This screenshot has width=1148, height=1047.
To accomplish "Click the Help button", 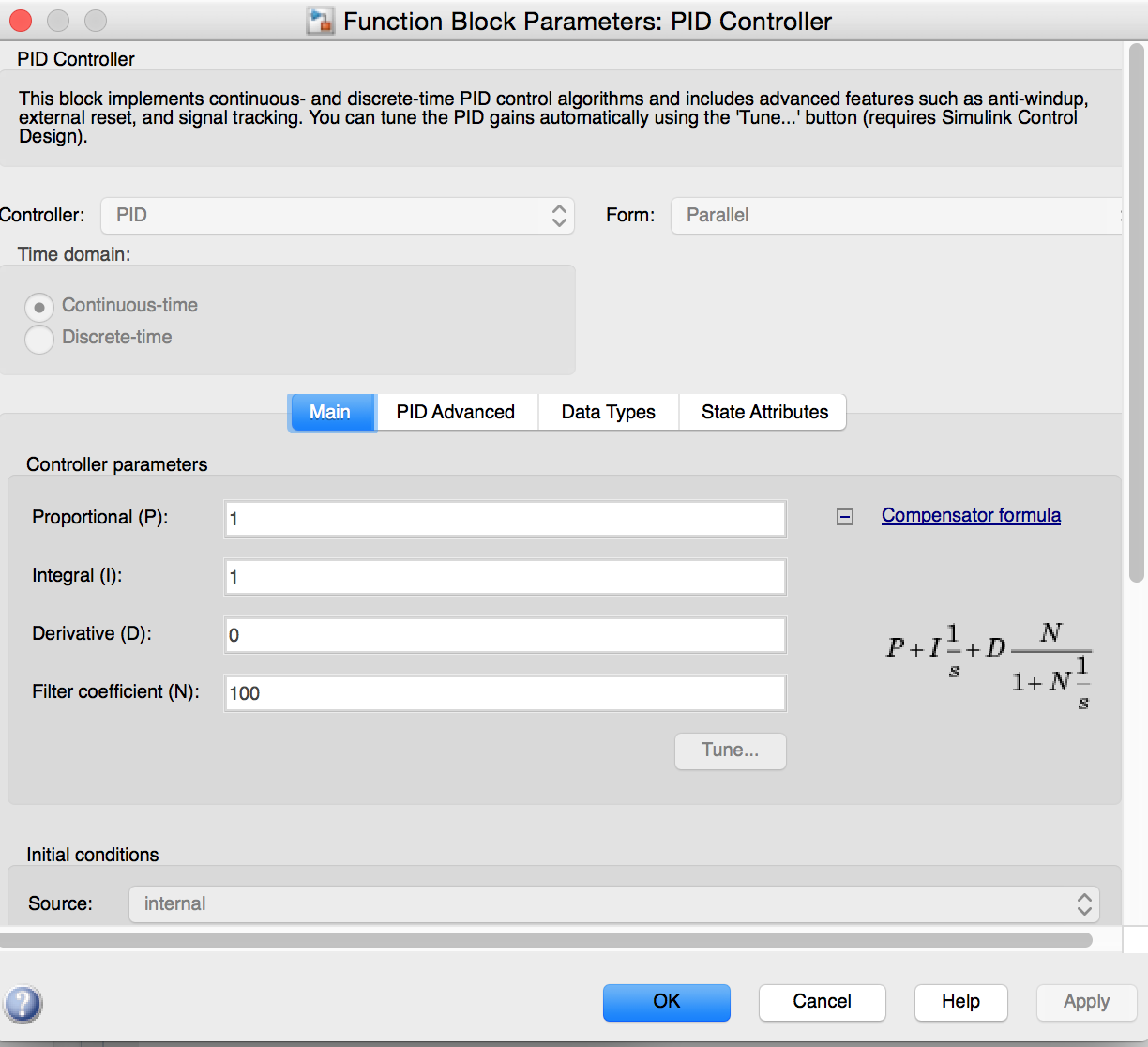I will point(961,1002).
